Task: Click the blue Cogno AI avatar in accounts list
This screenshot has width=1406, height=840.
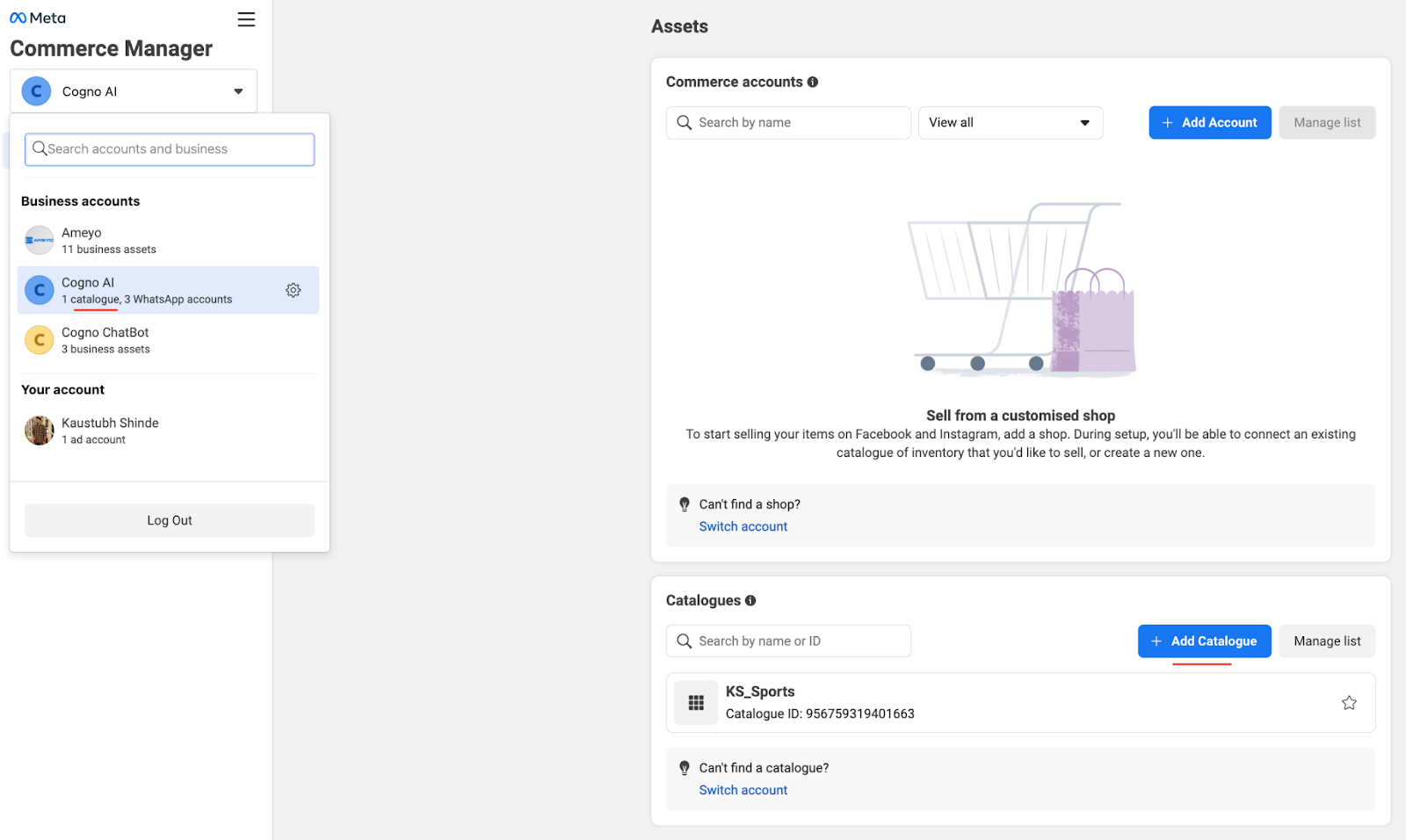Action: point(39,290)
